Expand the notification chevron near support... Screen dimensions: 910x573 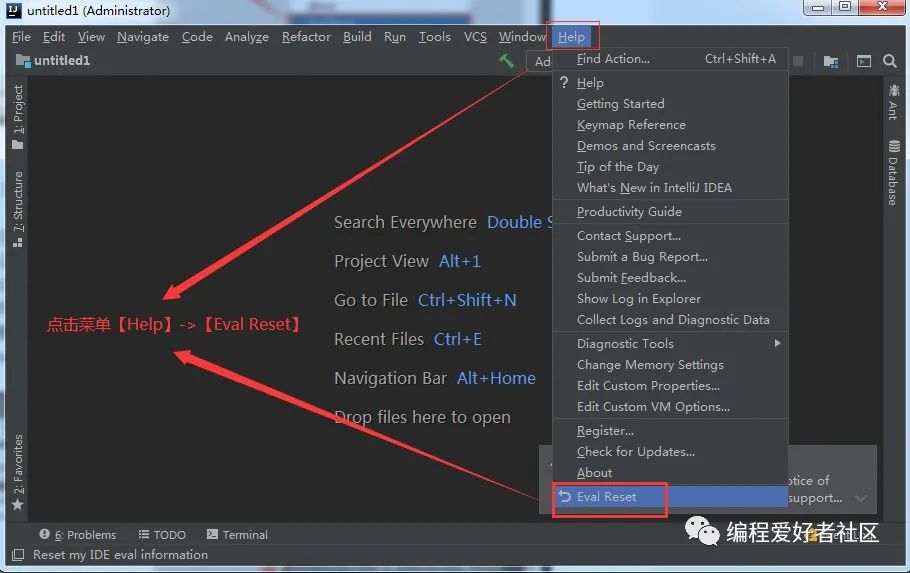(x=861, y=498)
